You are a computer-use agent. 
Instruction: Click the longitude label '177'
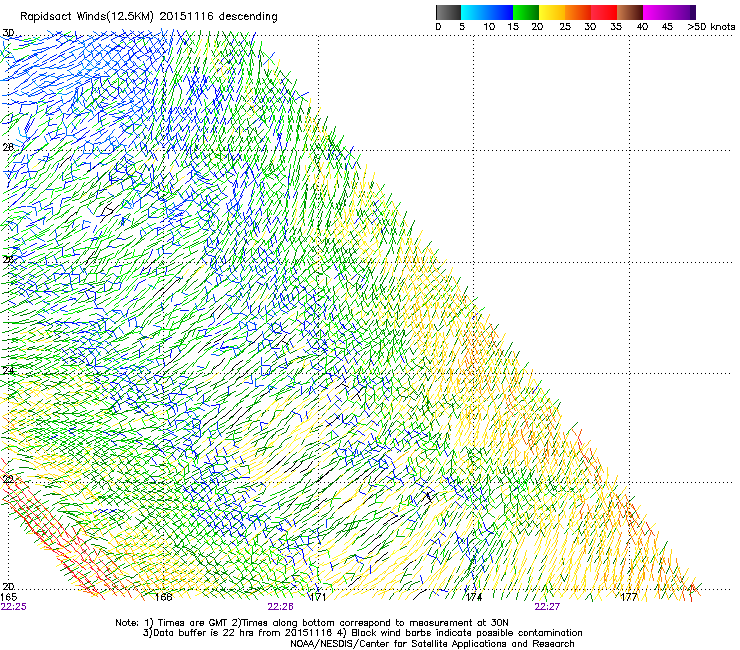tap(629, 597)
